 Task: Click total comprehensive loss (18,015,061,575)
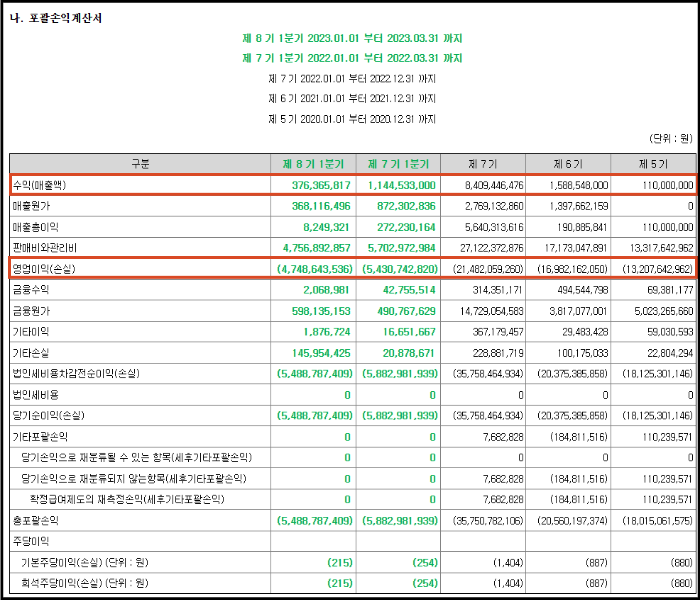click(x=658, y=521)
